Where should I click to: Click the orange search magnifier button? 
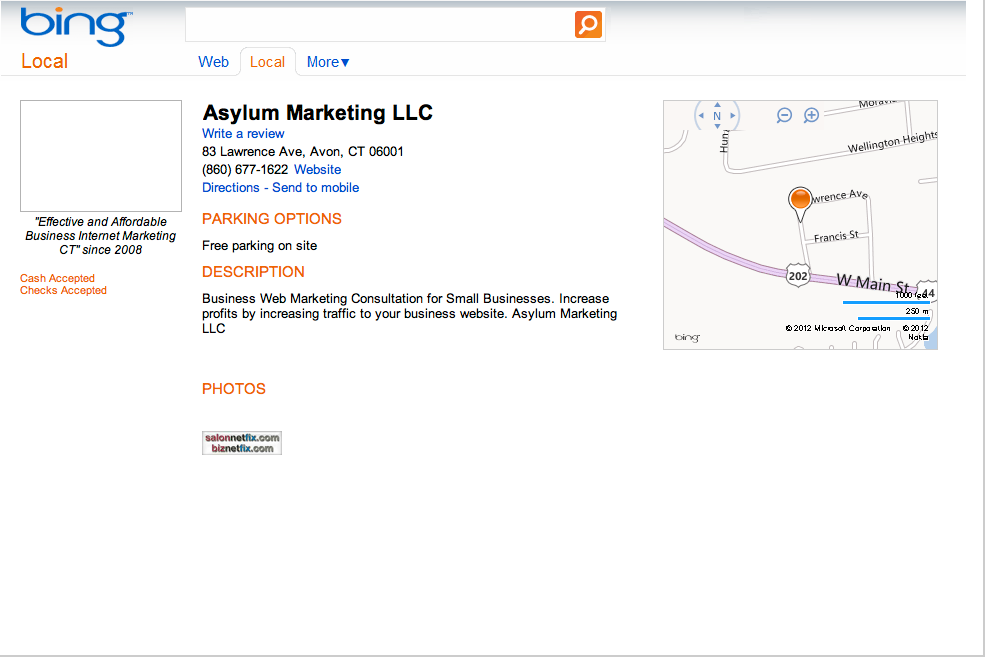coord(588,24)
